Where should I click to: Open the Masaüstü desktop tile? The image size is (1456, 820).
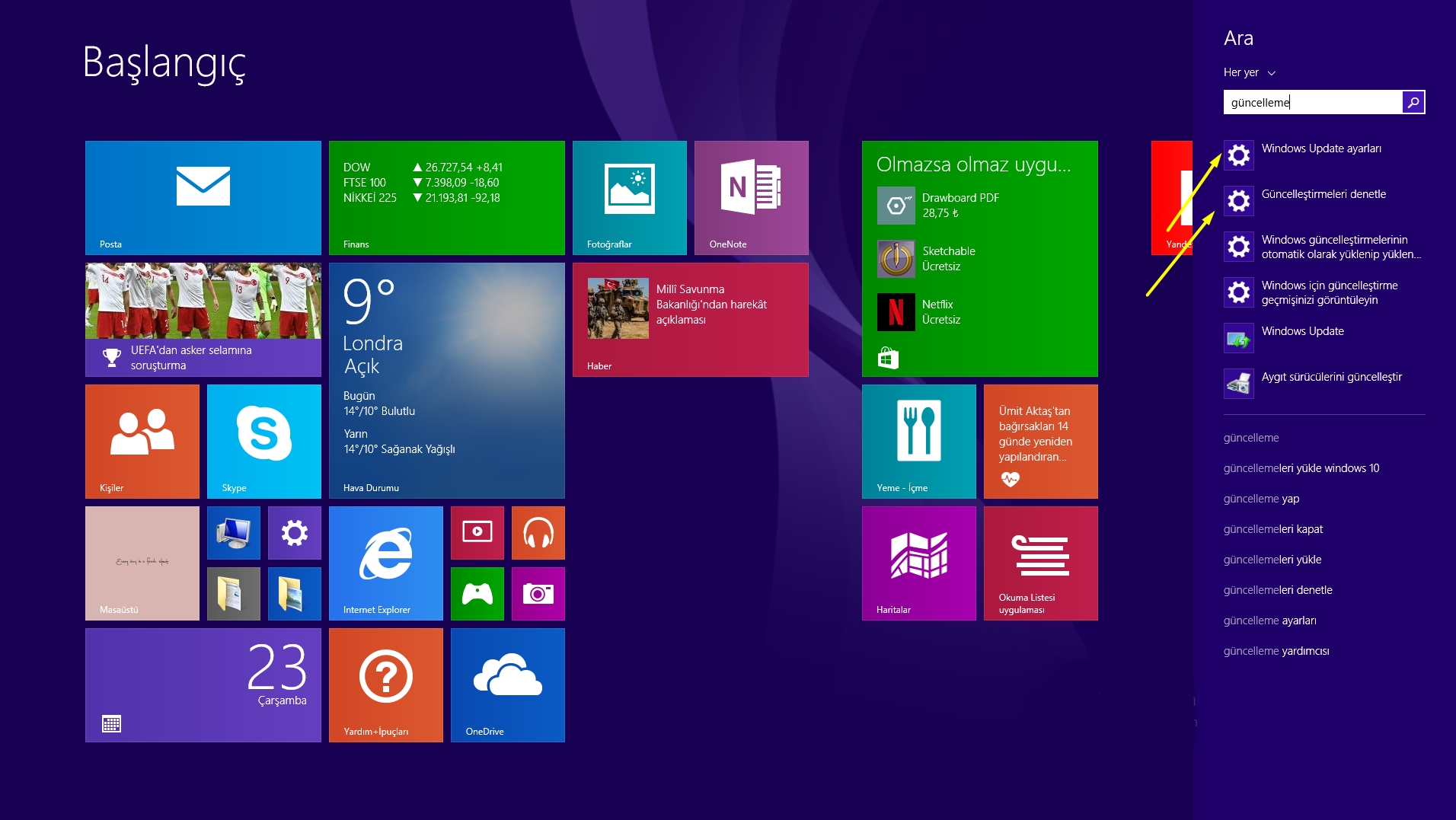[x=142, y=563]
